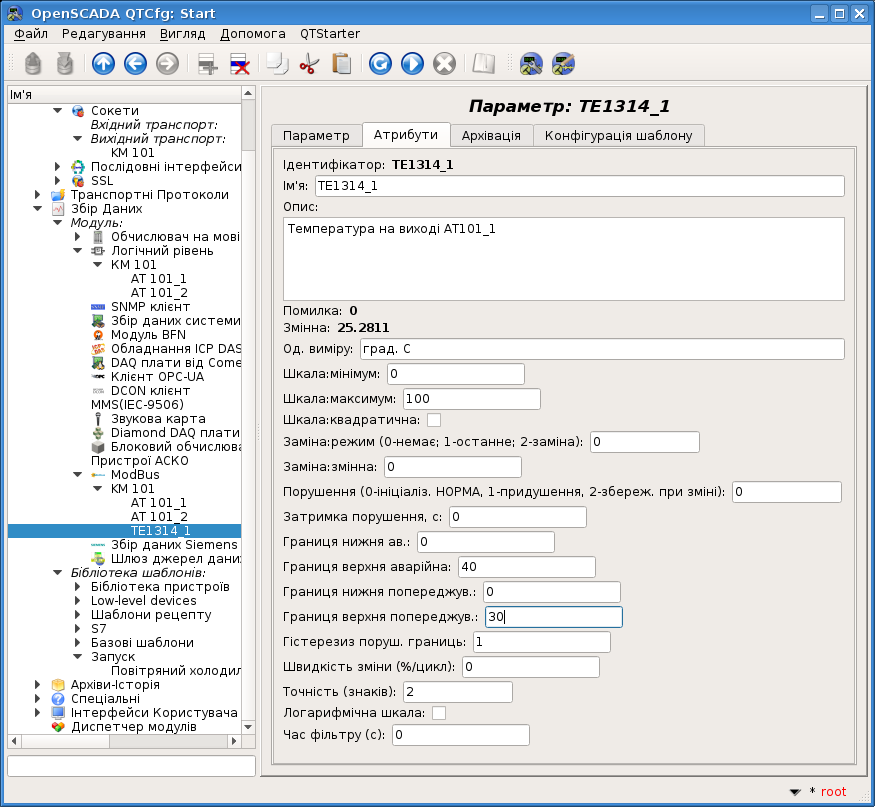
Task: Click the Інтерфейси Користувача monitor icon
Action: click(x=58, y=713)
